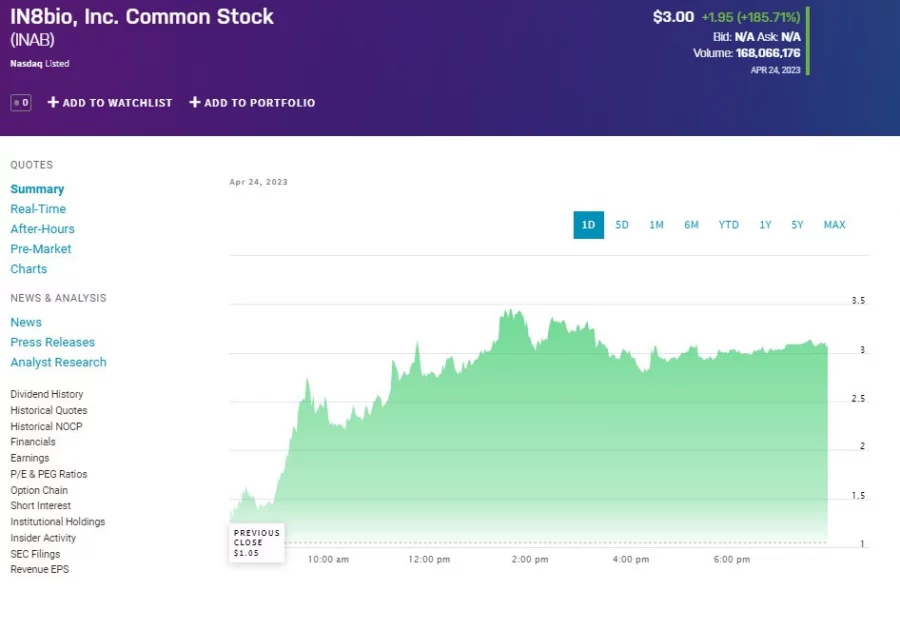The height and width of the screenshot is (630, 900).
Task: Open the Charts section
Action: pyautogui.click(x=28, y=268)
